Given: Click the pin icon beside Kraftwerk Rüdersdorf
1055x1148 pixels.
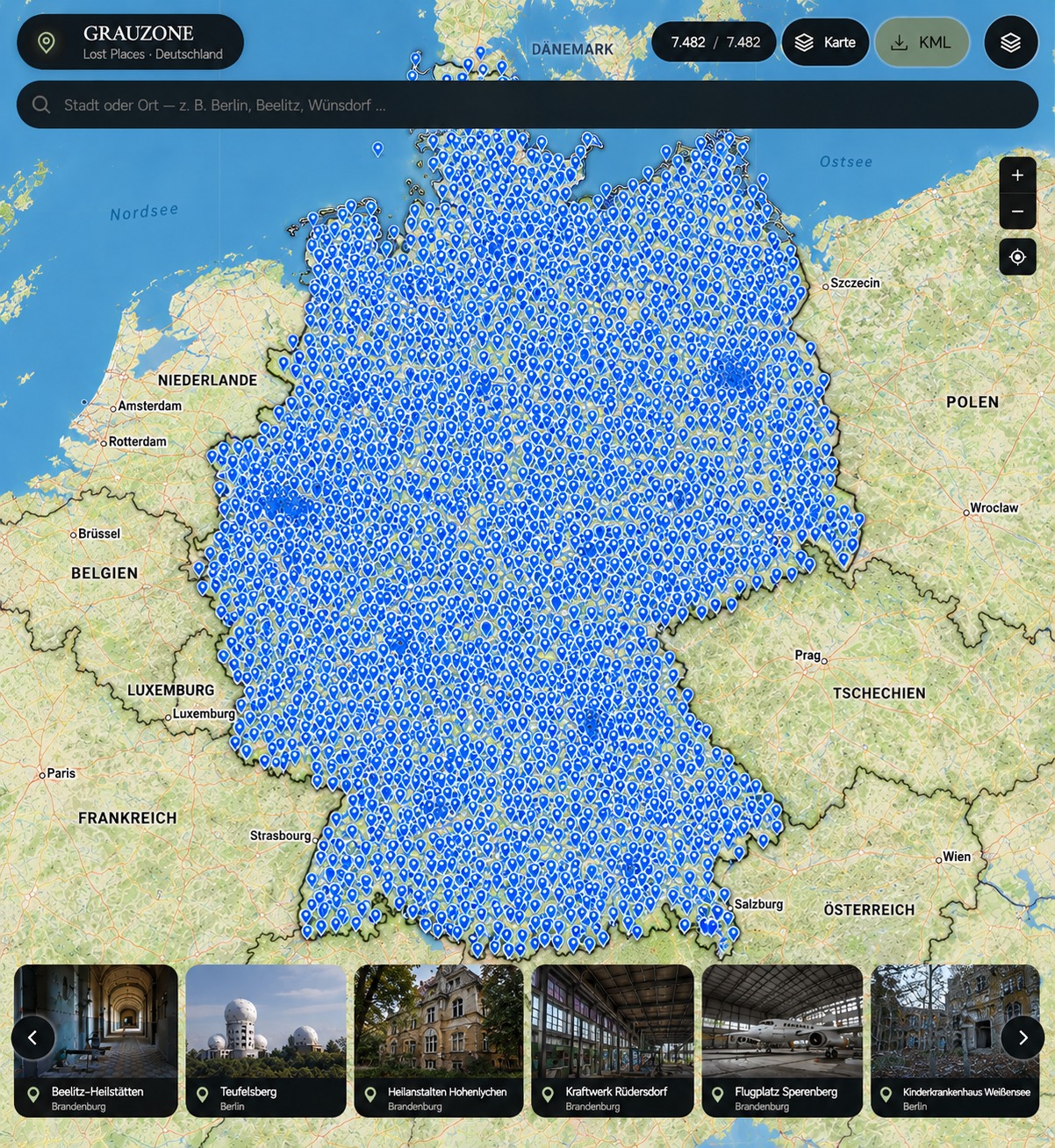Looking at the screenshot, I should click(548, 1094).
